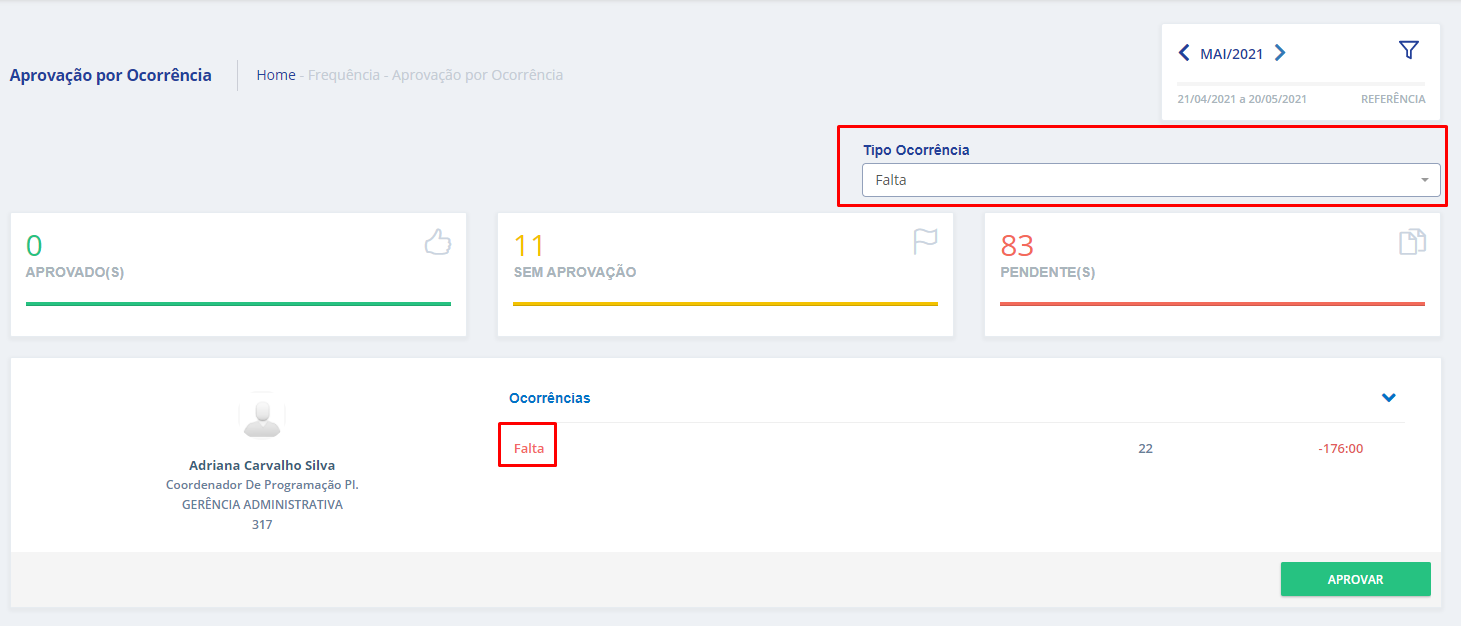Collapse the Ocorrências section chevron

point(1388,398)
